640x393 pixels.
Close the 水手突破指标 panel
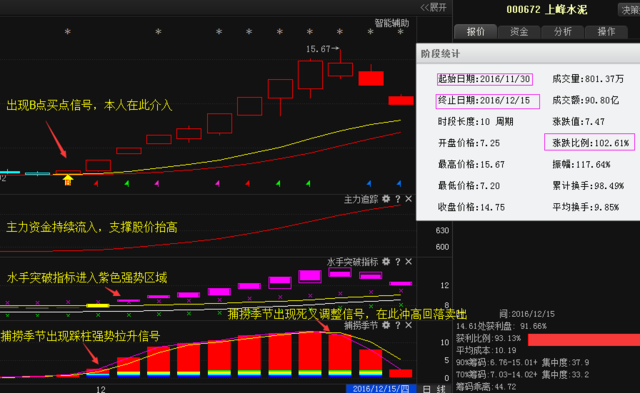coord(409,262)
